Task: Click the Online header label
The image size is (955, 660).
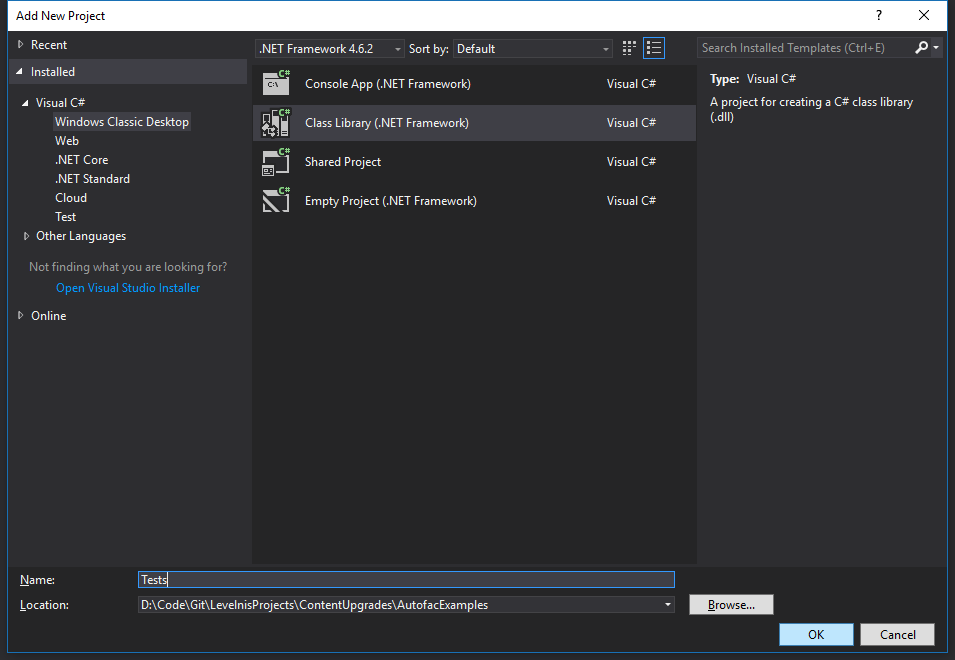Action: 49,315
